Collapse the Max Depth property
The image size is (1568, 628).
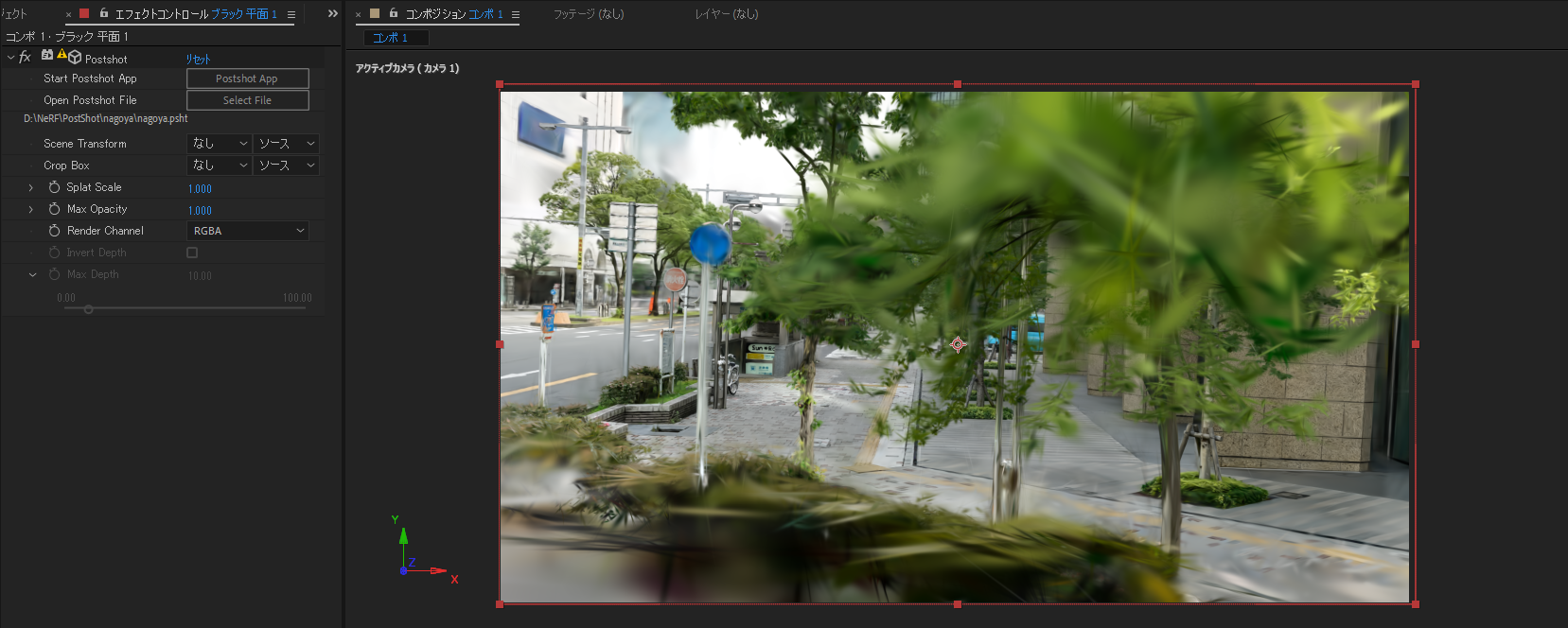pos(32,274)
